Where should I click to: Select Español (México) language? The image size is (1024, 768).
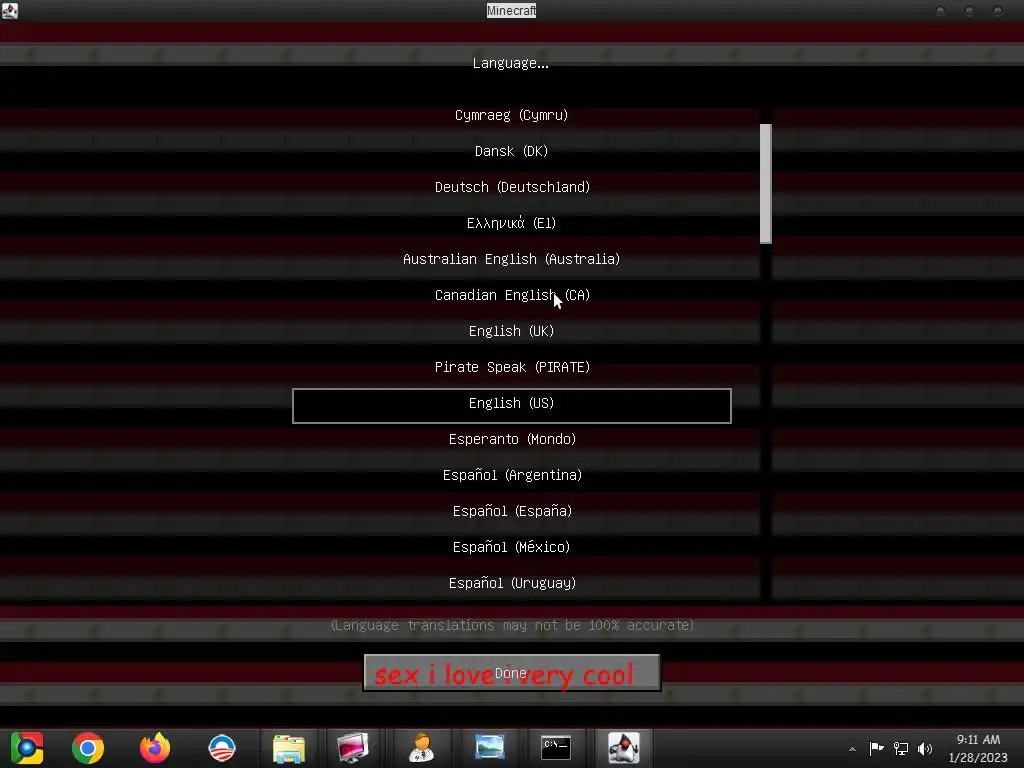click(x=511, y=547)
